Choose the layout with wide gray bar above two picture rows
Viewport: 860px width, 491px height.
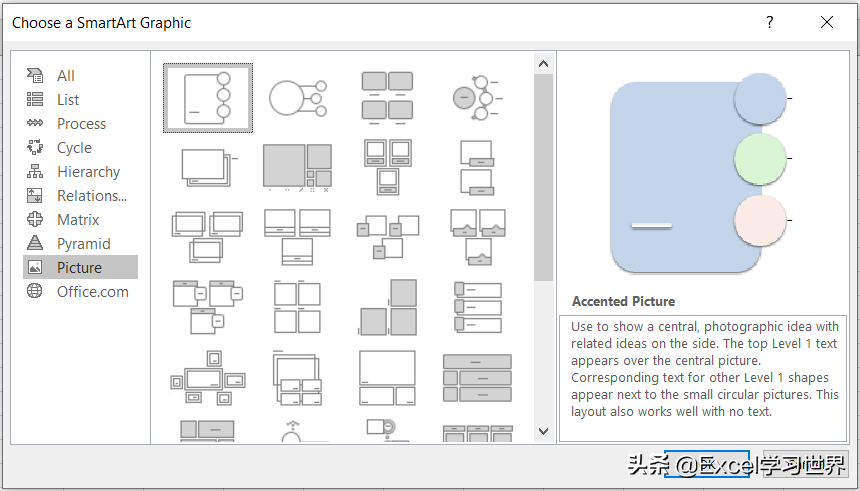coord(477,378)
